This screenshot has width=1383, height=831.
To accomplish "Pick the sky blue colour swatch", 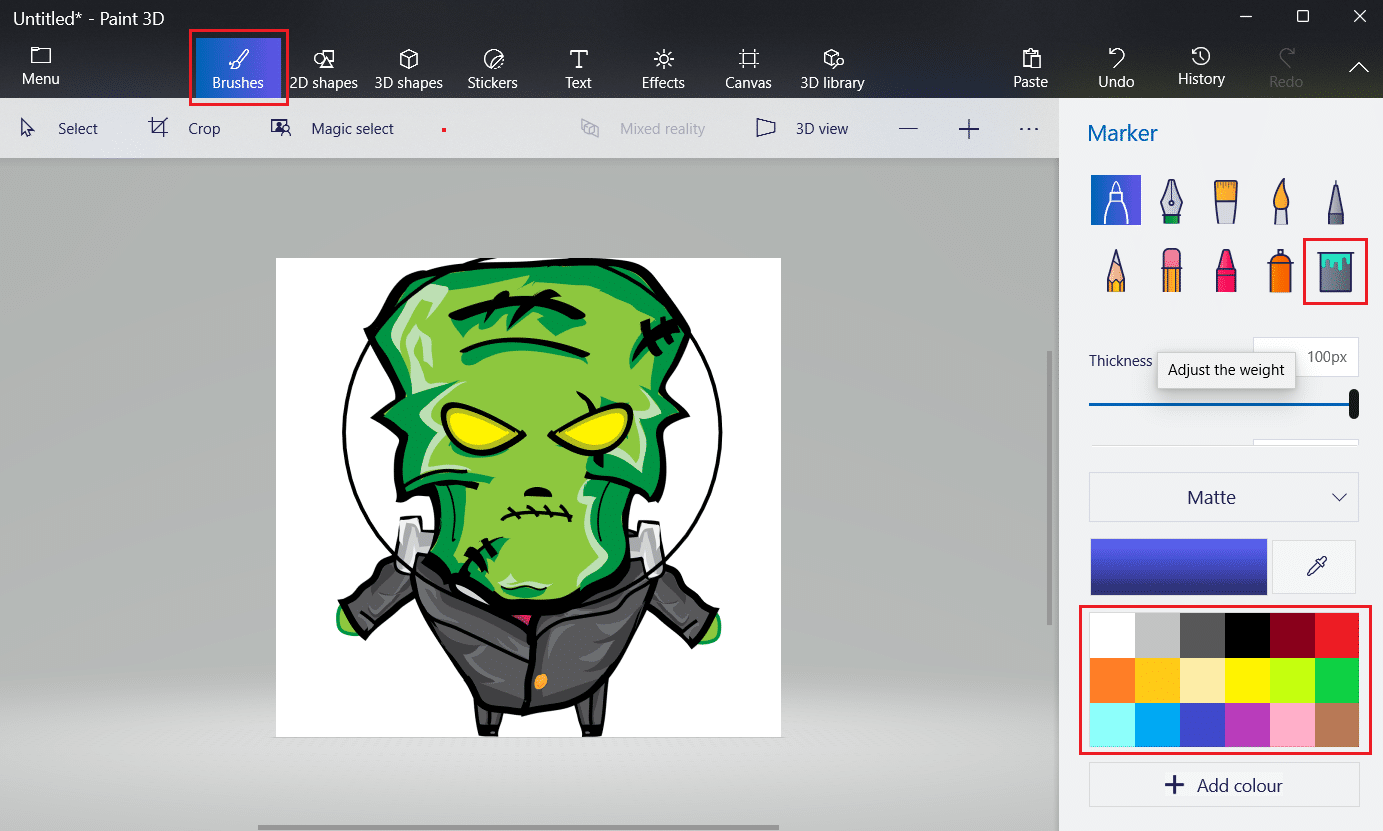I will pos(1157,725).
